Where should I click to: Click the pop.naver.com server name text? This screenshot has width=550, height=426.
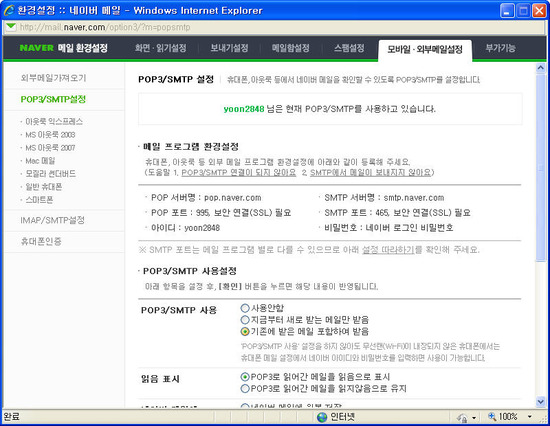[x=233, y=198]
